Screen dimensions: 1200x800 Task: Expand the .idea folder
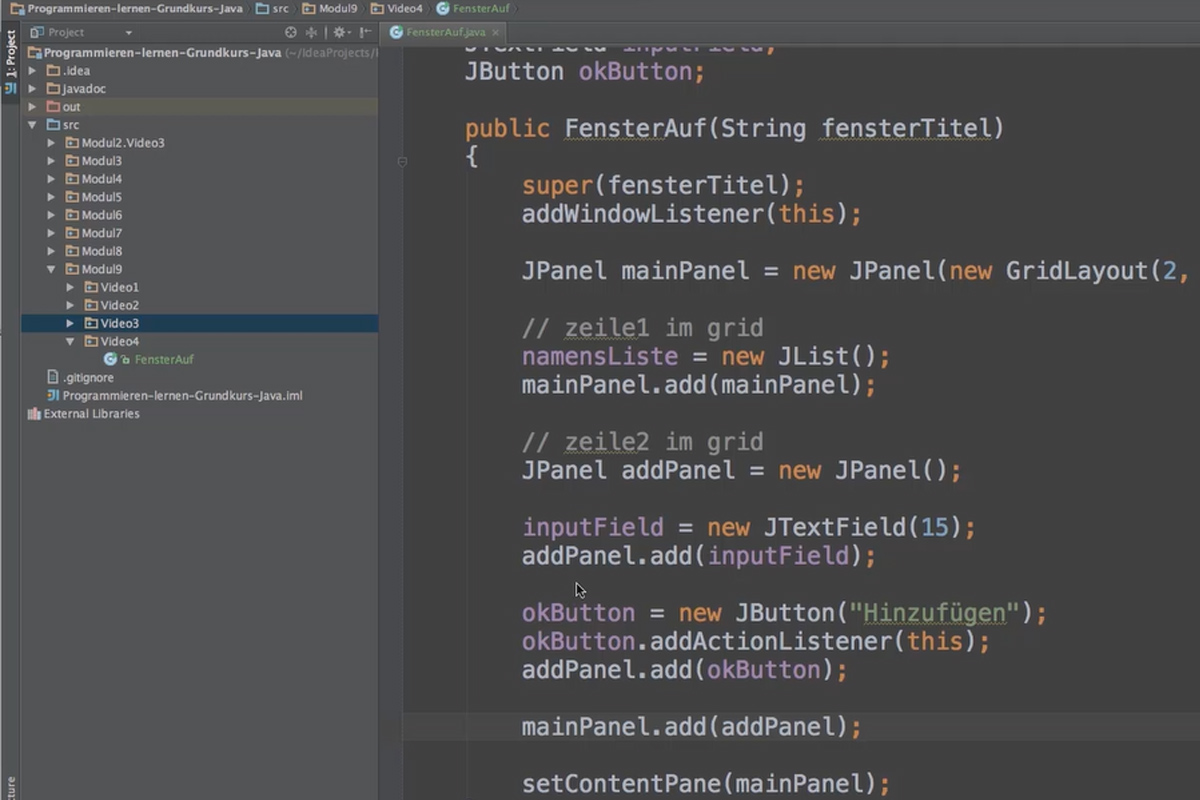[x=33, y=71]
